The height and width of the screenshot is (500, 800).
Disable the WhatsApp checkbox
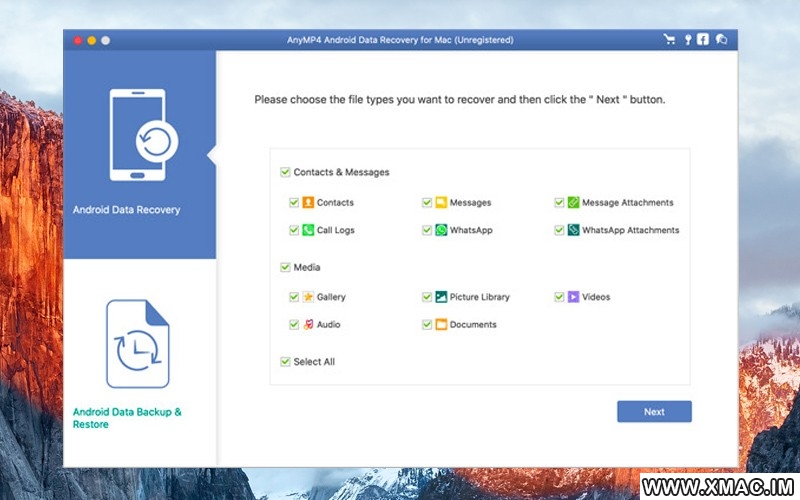click(x=427, y=230)
